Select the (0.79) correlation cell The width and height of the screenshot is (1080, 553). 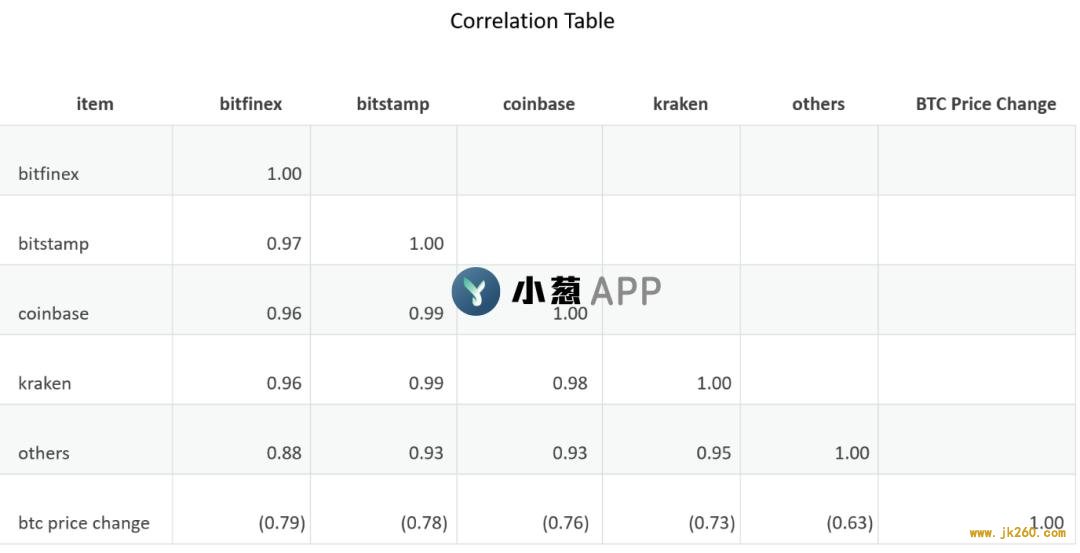tap(282, 523)
